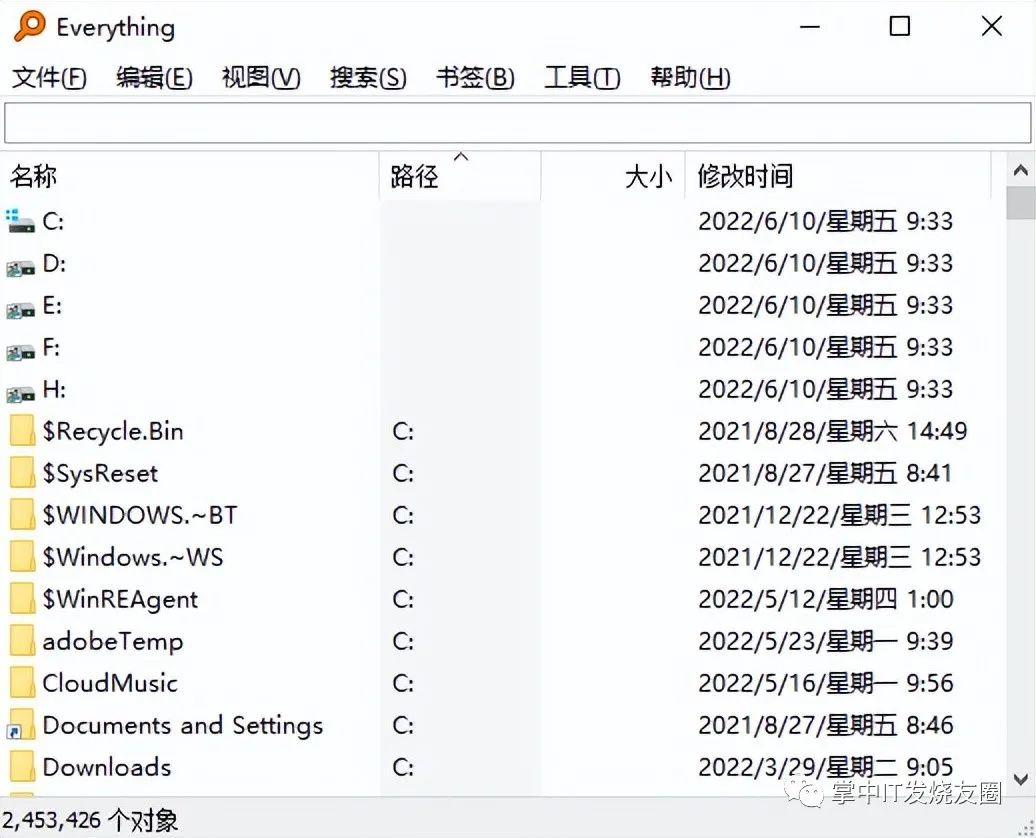The image size is (1036, 838).
Task: Click inside the search input box
Action: coord(517,123)
